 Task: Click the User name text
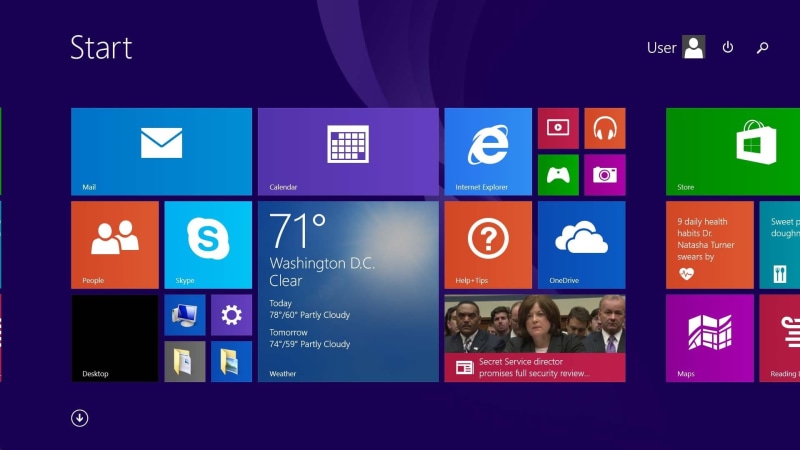point(662,47)
